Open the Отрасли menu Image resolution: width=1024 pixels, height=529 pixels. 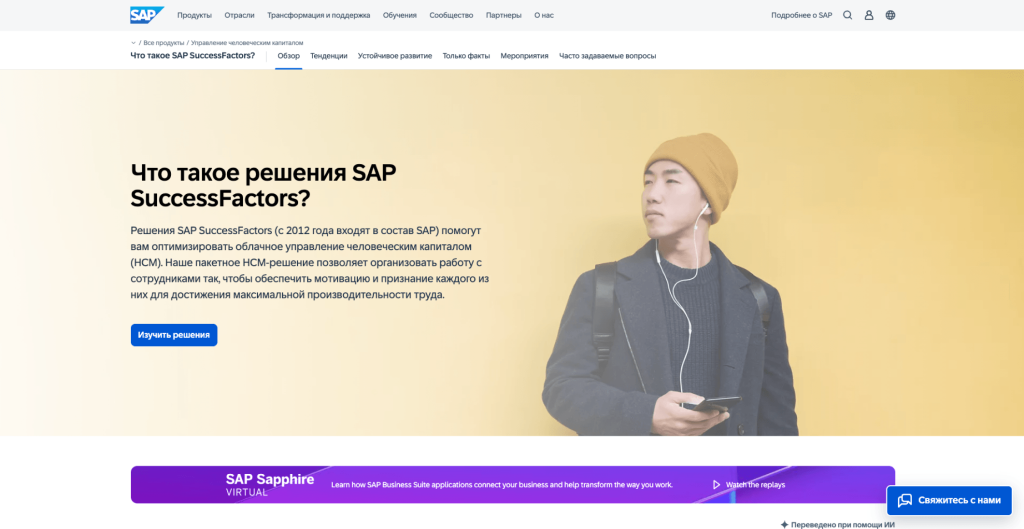coord(239,15)
